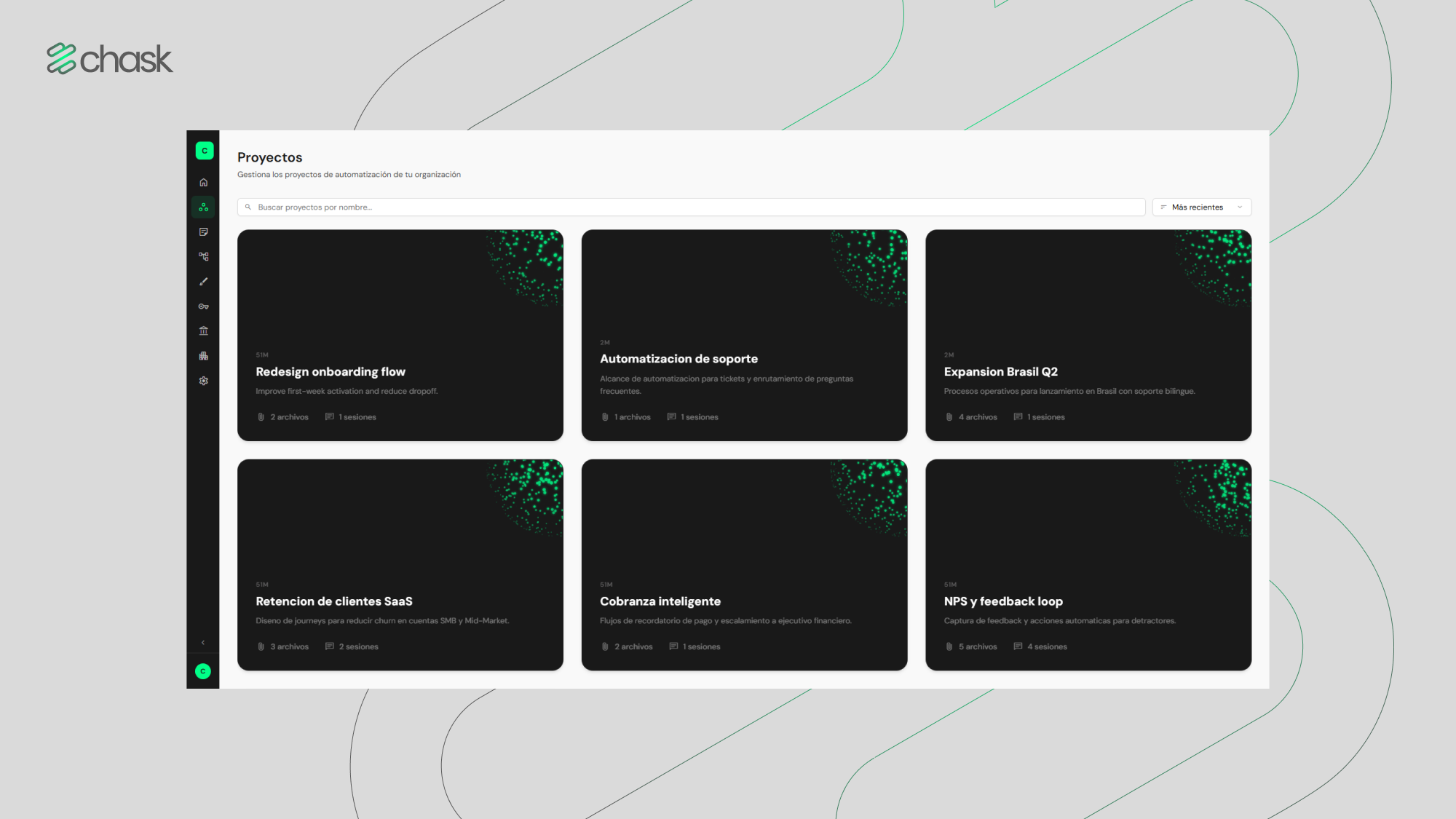Click the 'Captura de feedback' description text

pos(1060,621)
